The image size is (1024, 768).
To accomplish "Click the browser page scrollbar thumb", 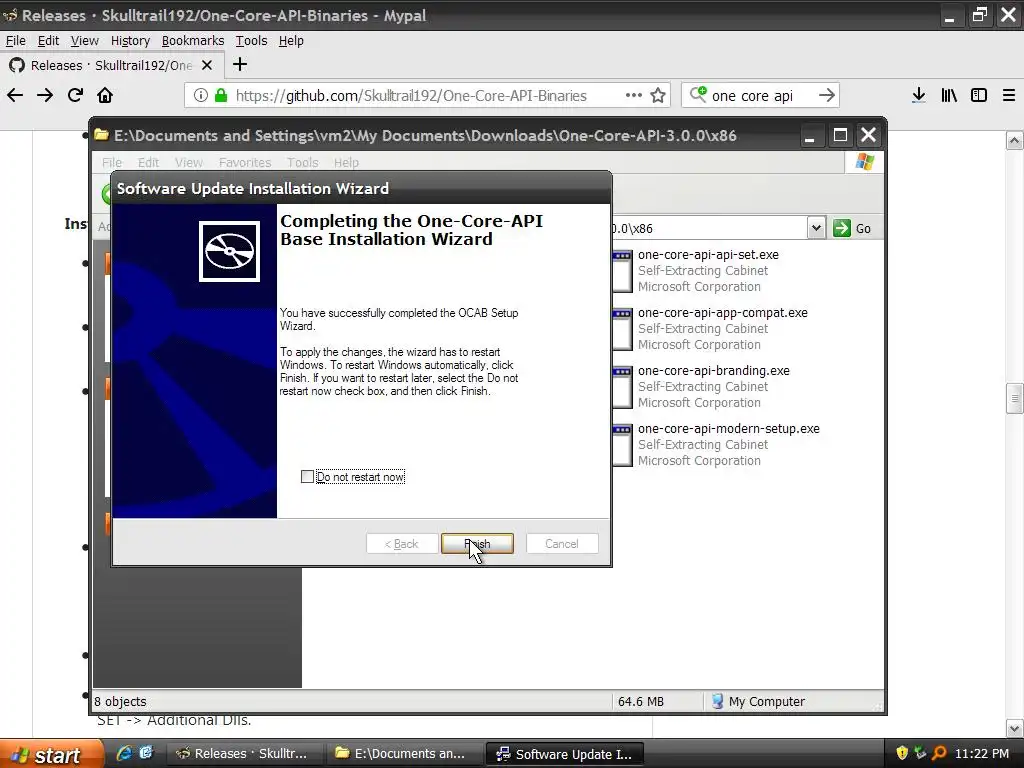I will point(1014,398).
